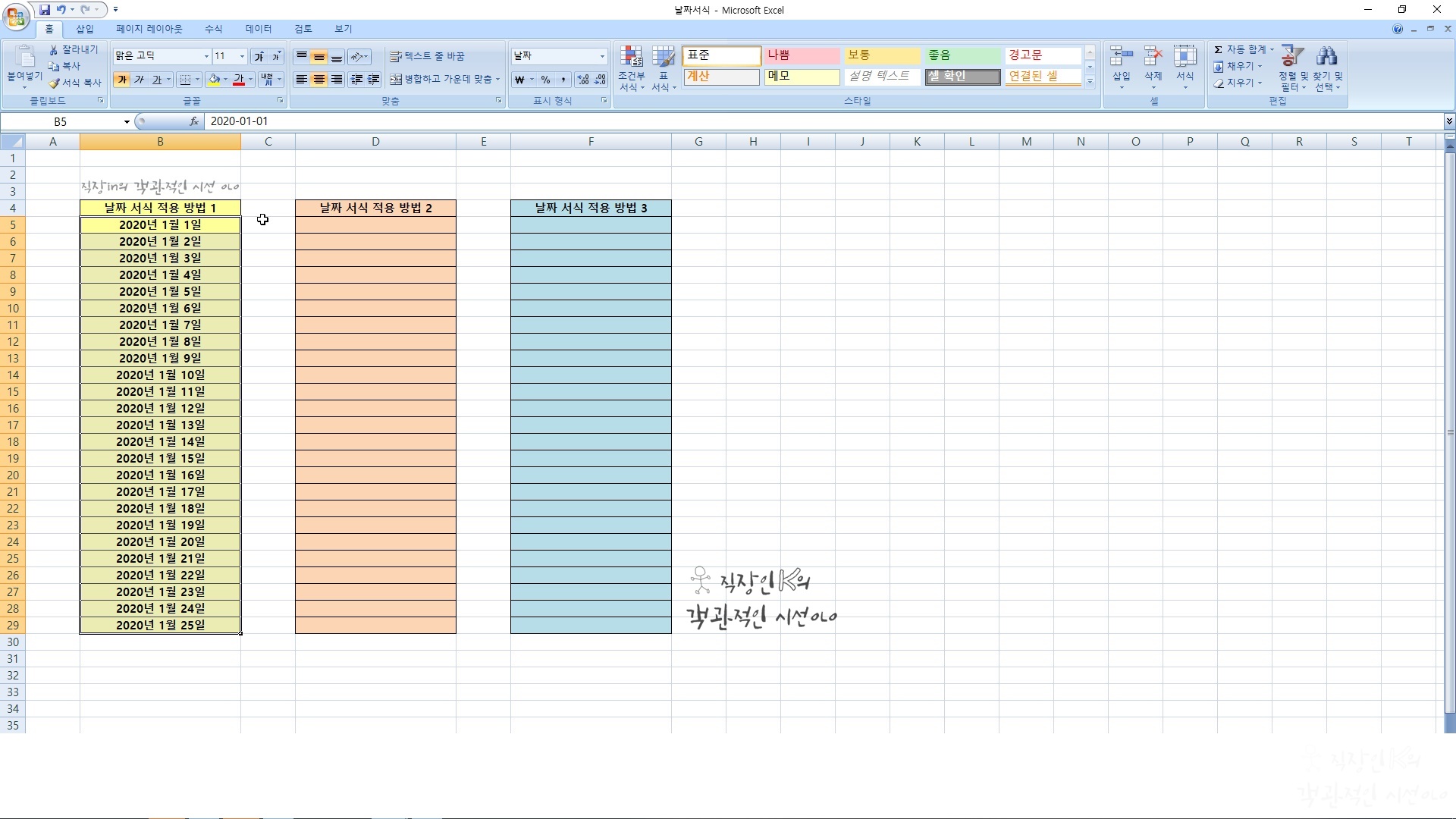Image resolution: width=1456 pixels, height=819 pixels.
Task: Toggle the wrap text (텍스트 줄 바꿈) option
Action: [427, 56]
